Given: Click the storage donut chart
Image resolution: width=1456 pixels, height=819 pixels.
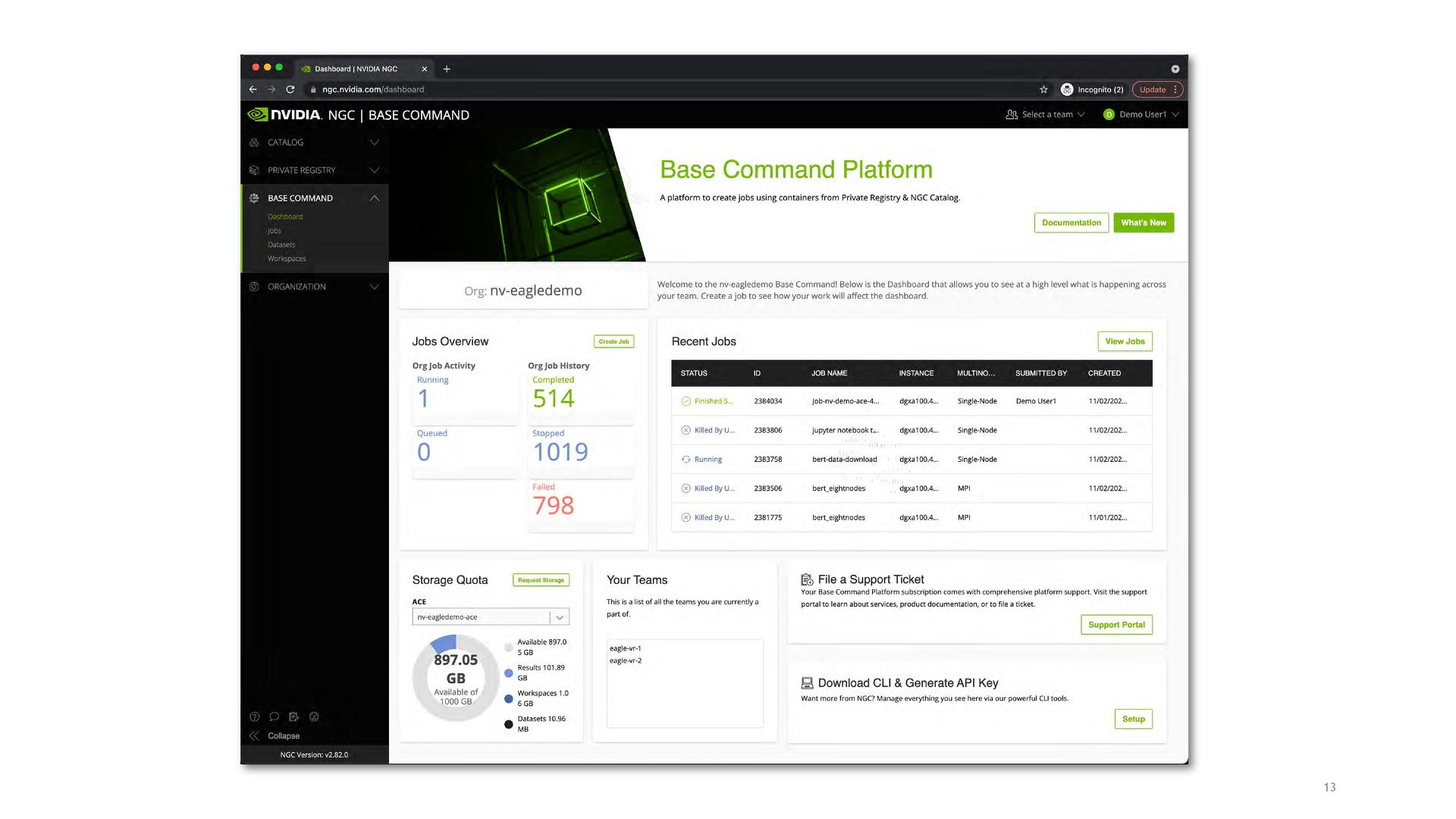Looking at the screenshot, I should point(456,678).
